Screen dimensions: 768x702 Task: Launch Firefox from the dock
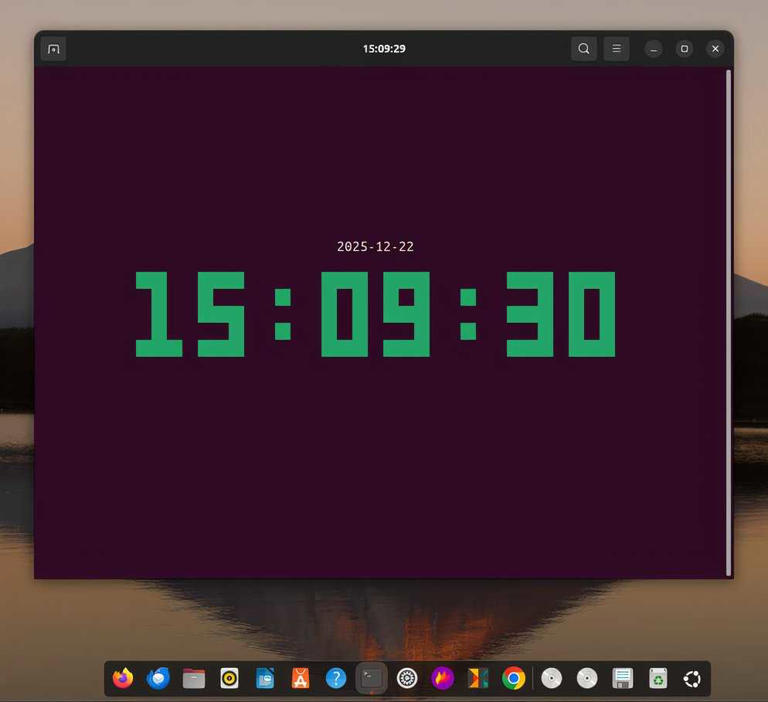pyautogui.click(x=123, y=678)
